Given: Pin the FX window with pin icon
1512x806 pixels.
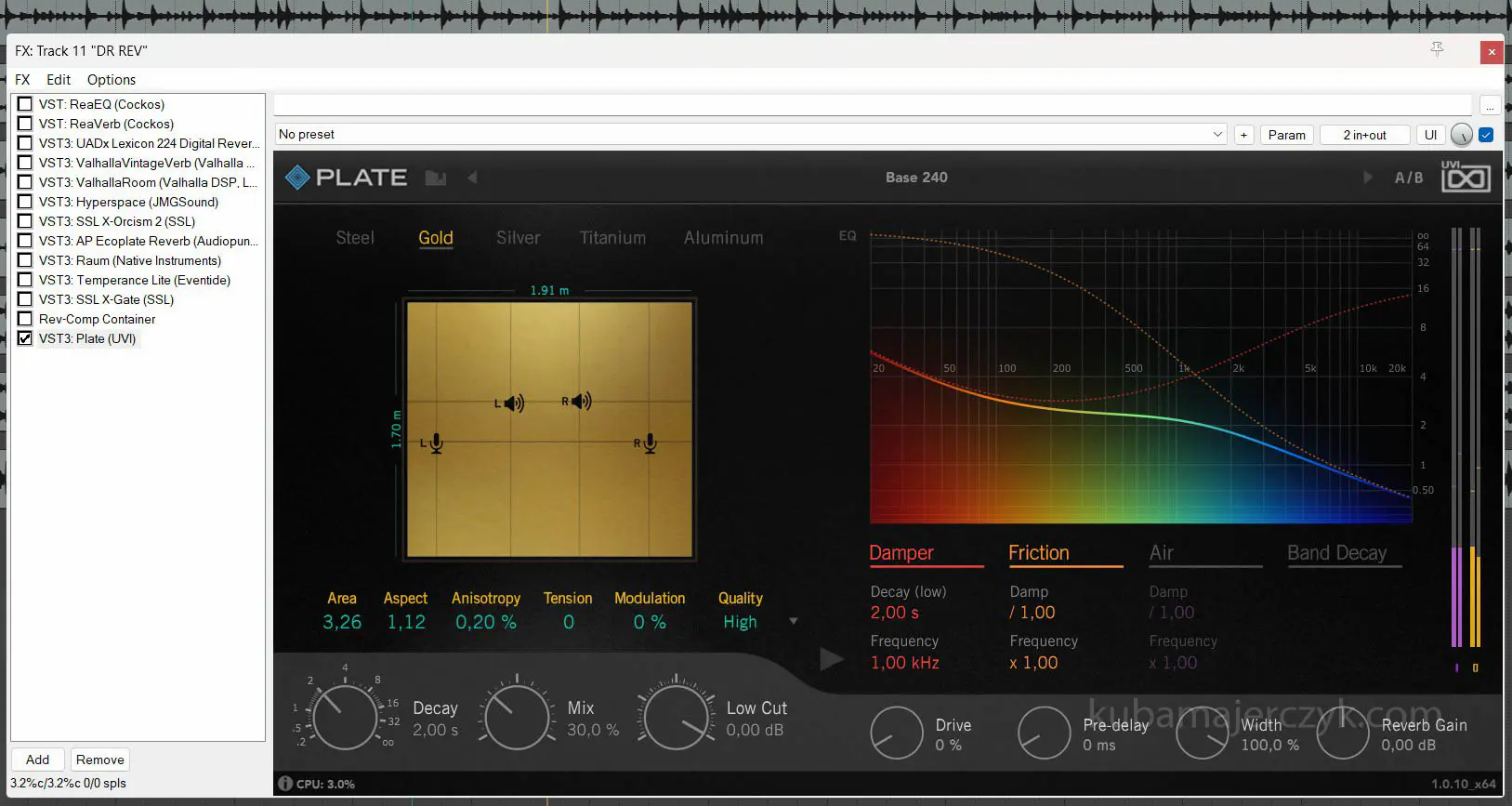Looking at the screenshot, I should click(1437, 50).
